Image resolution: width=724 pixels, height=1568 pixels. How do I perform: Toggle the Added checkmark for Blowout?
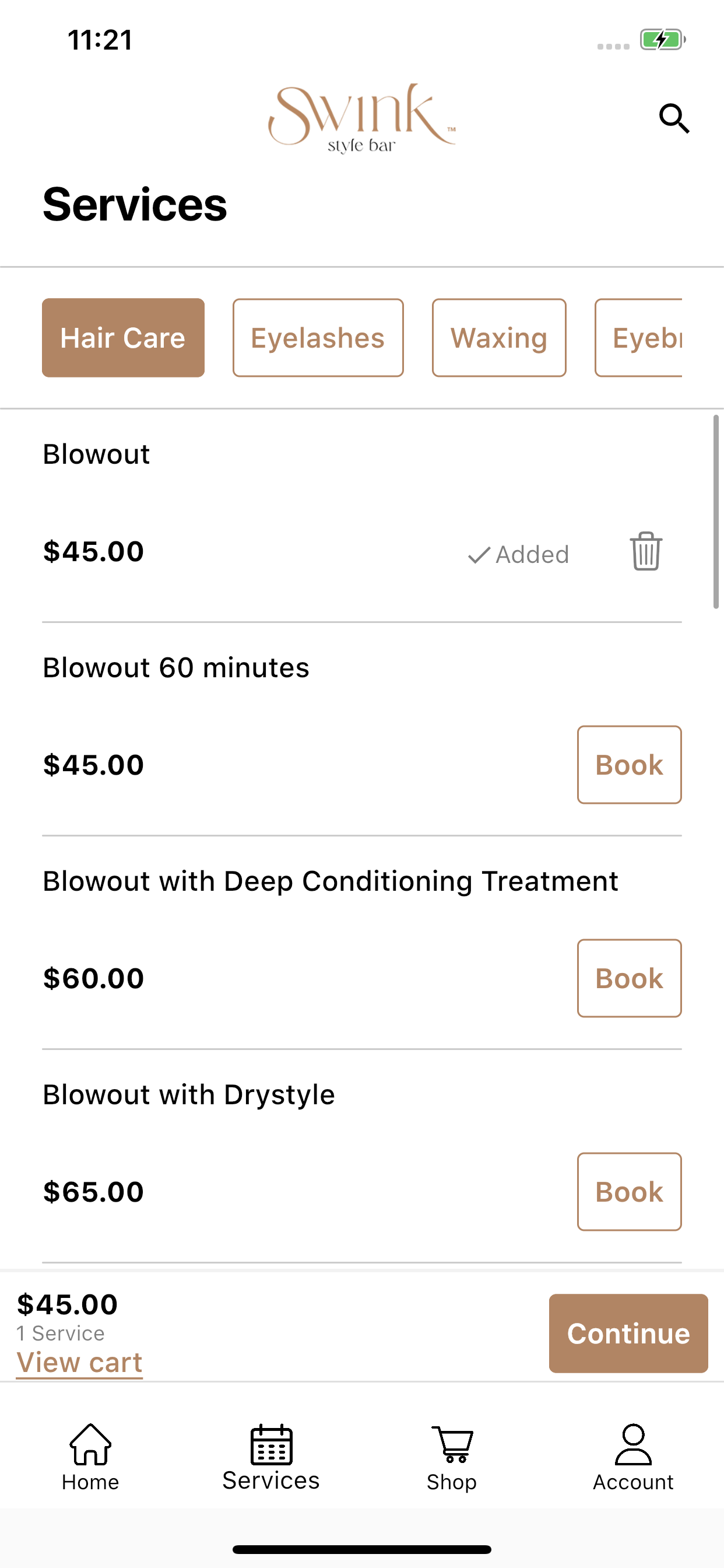518,555
